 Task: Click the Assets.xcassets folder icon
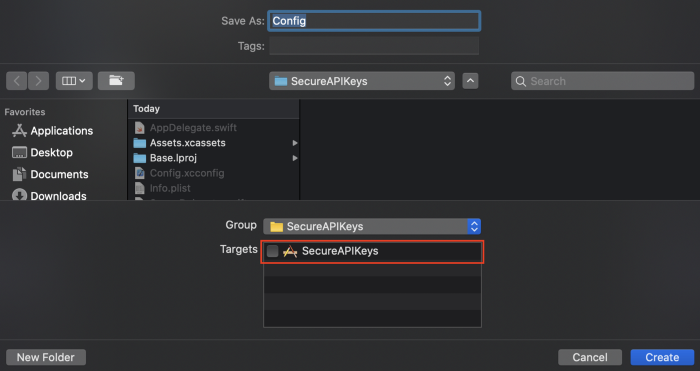[140, 143]
